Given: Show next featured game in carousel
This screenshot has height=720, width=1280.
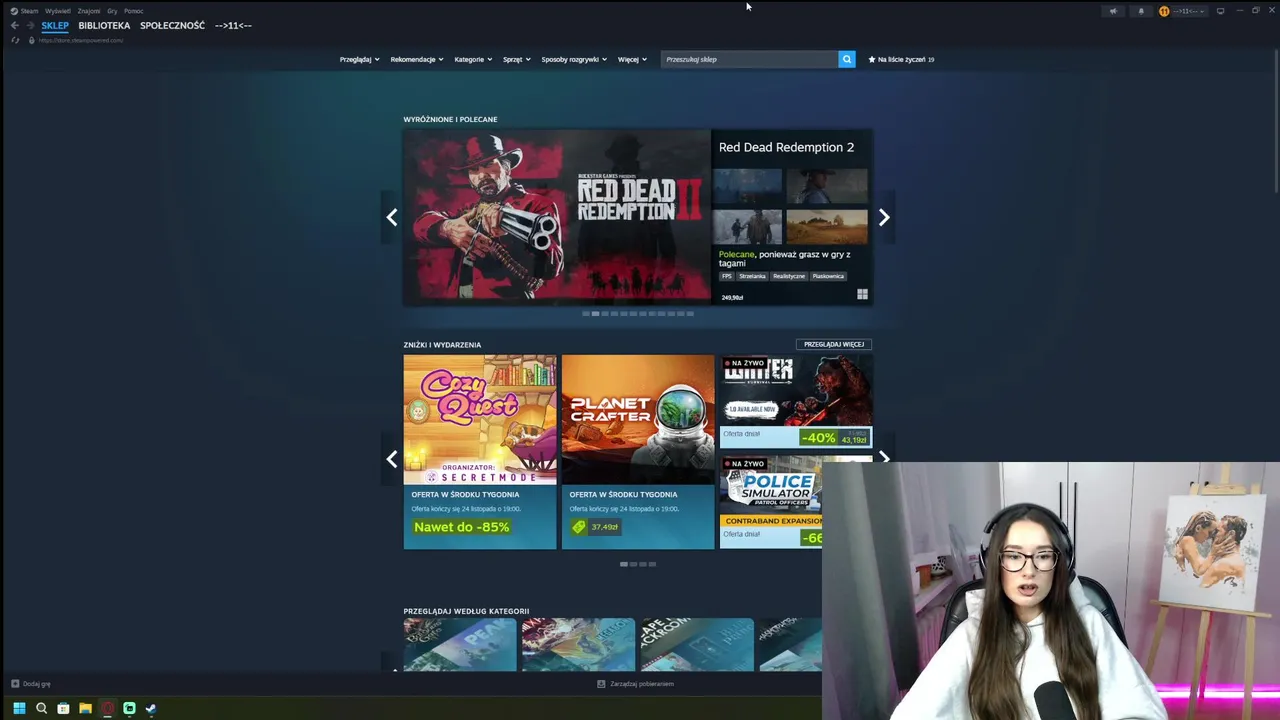Looking at the screenshot, I should coord(884,217).
